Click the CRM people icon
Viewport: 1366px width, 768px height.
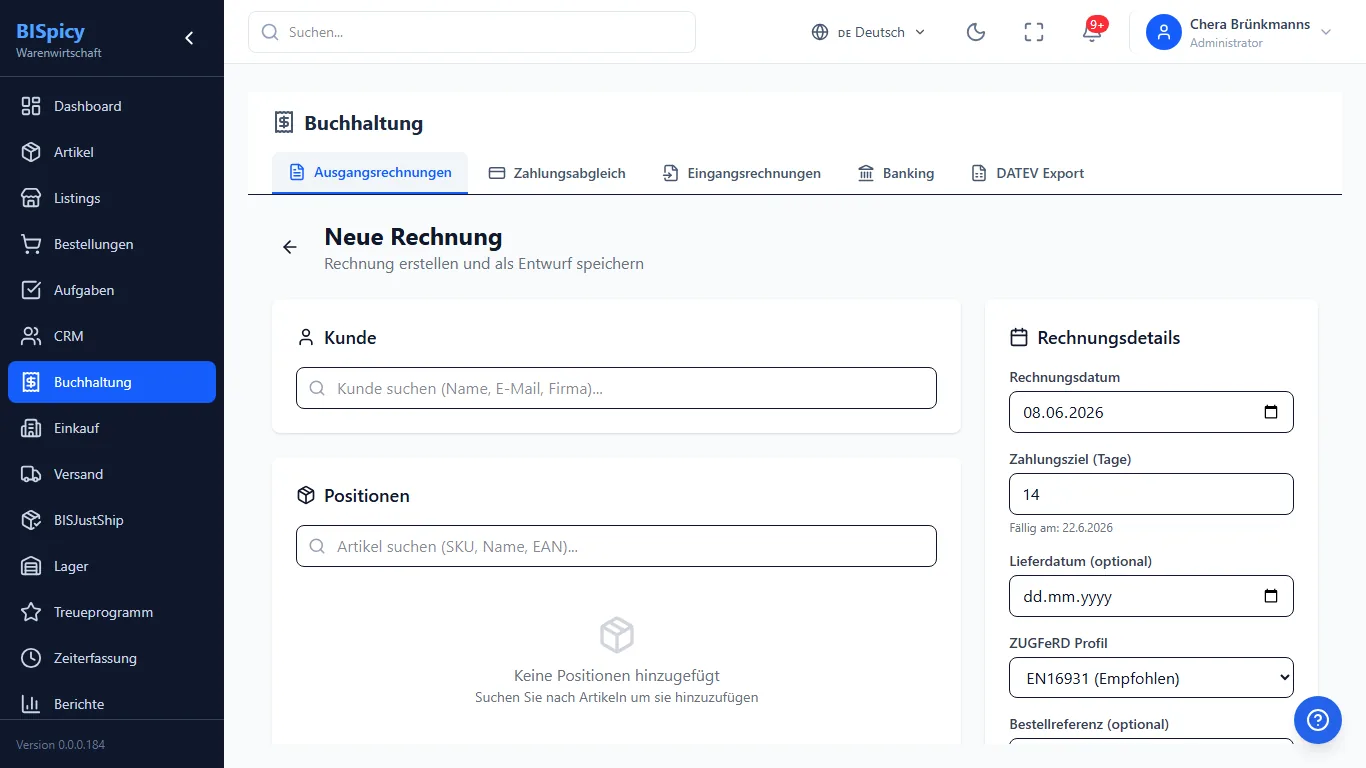click(x=31, y=336)
